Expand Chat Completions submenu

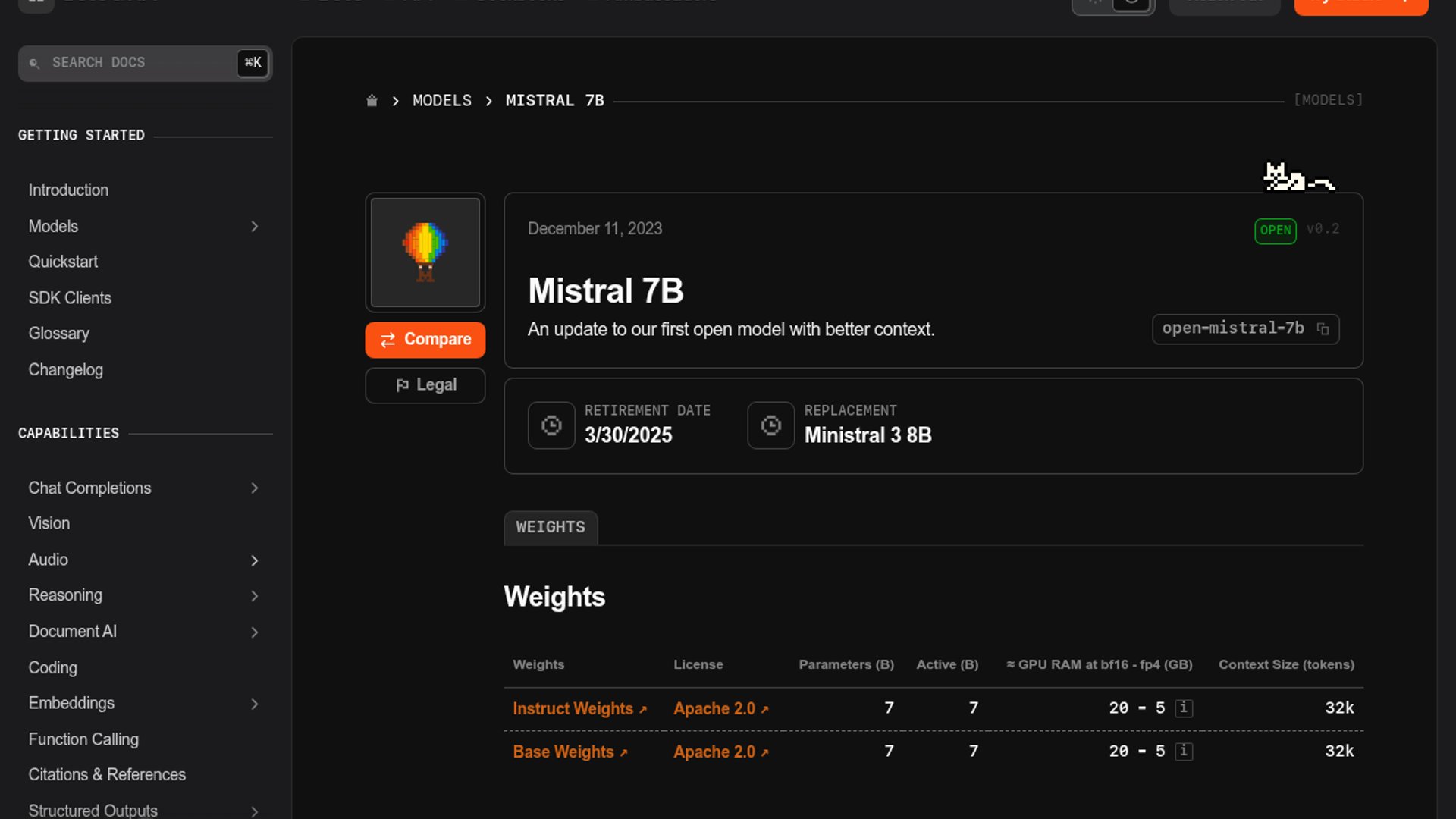(x=254, y=488)
